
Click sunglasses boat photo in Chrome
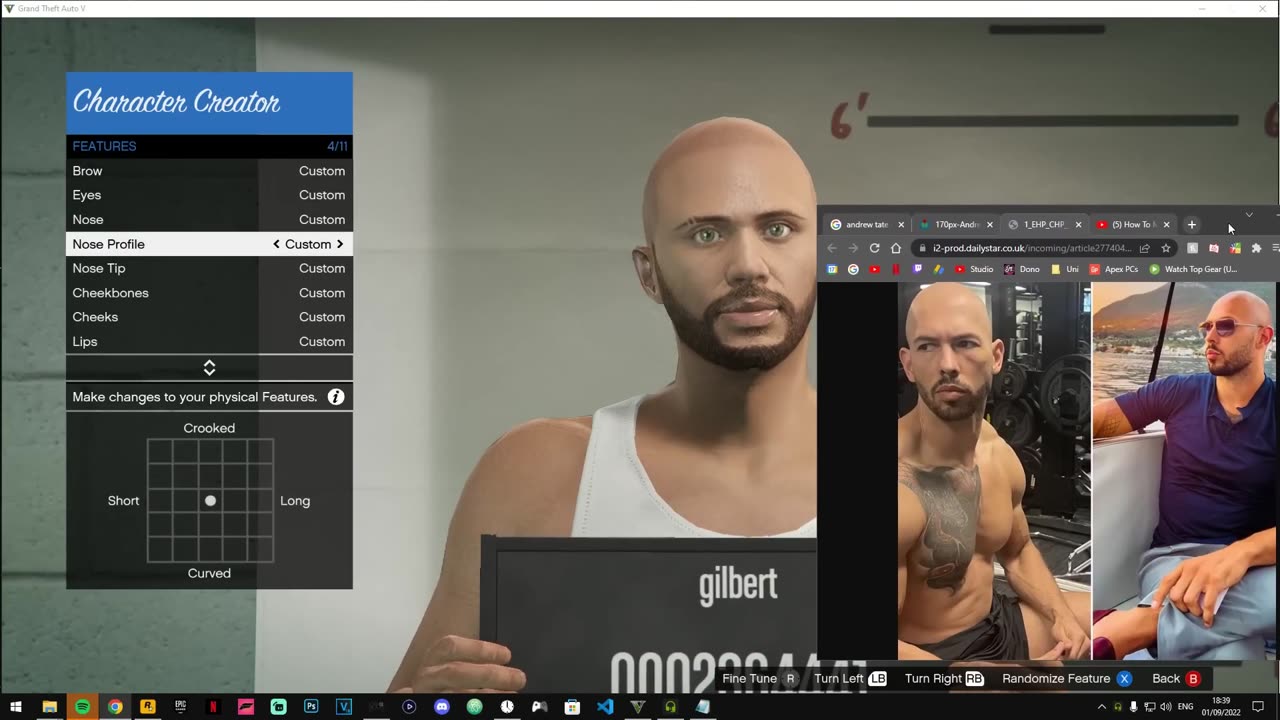tap(1185, 471)
